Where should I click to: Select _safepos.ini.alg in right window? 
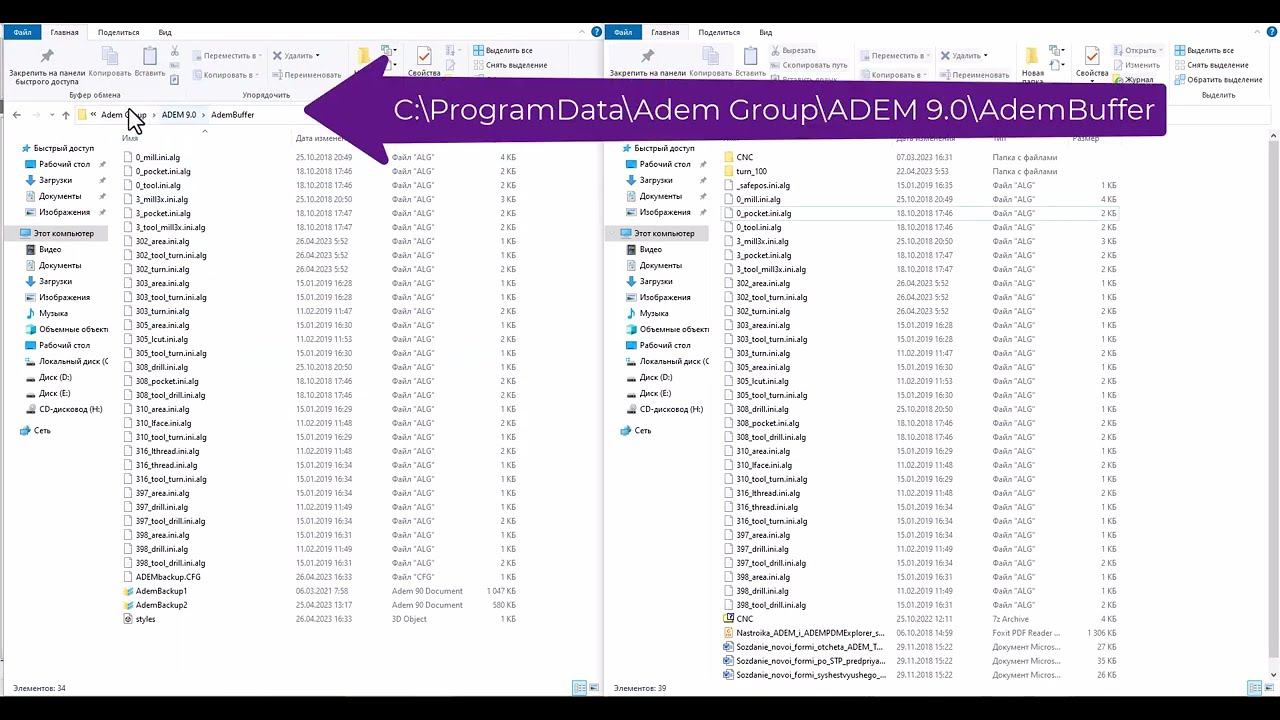pyautogui.click(x=763, y=185)
